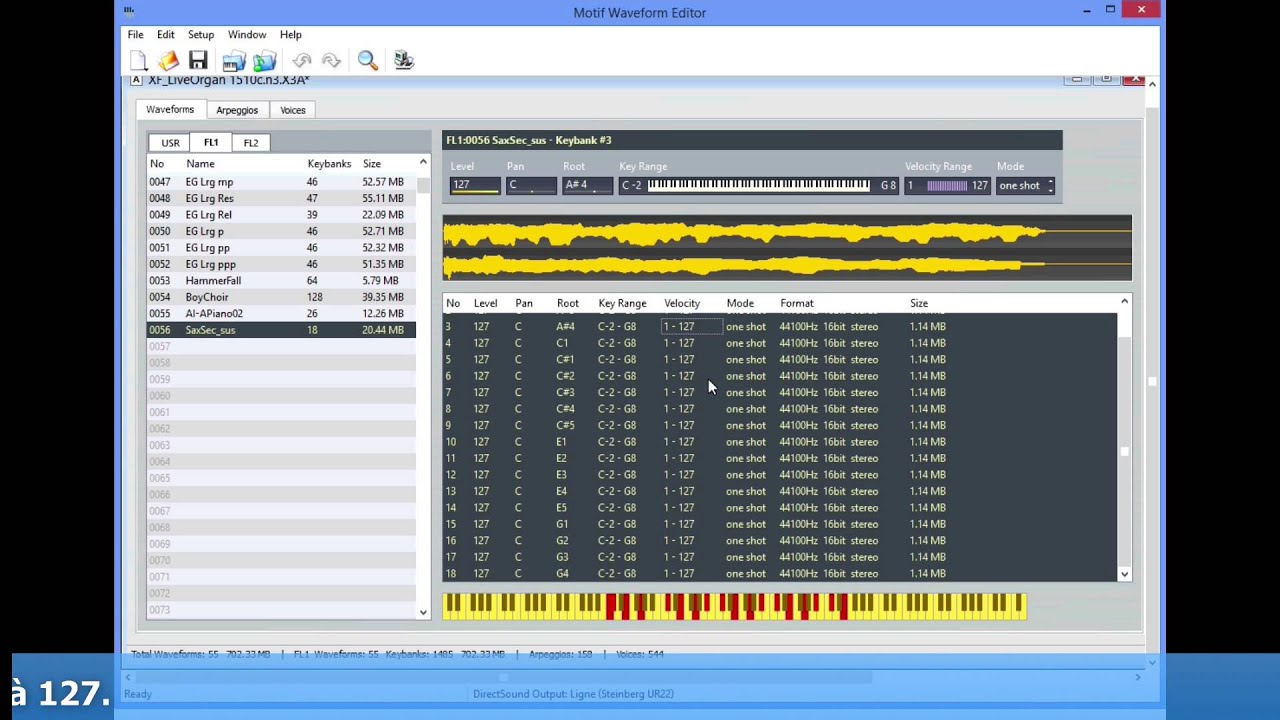
Task: Click the computer connection toolbar icon
Action: [403, 61]
